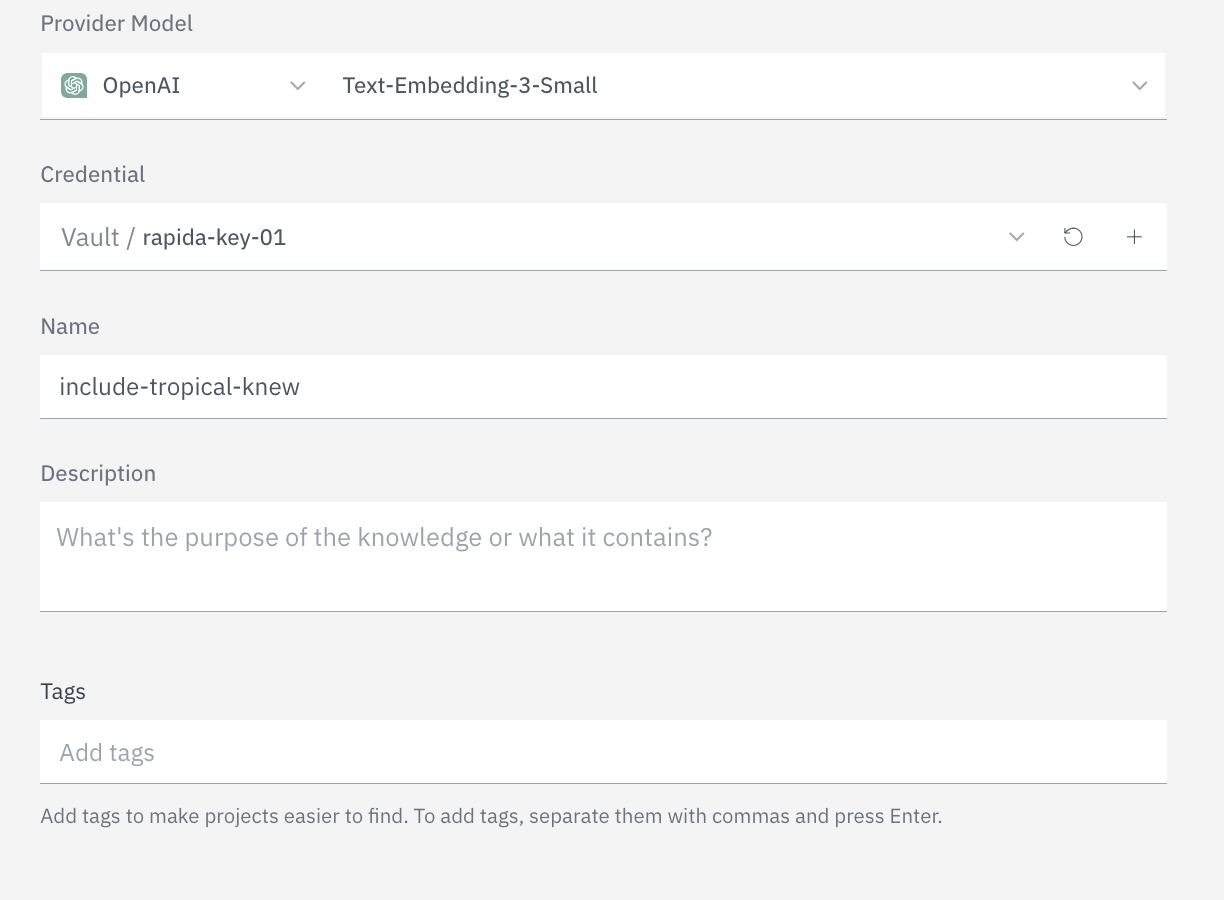1224x900 pixels.
Task: Open the model chevron for Text-Embedding-3-Small
Action: click(1139, 86)
